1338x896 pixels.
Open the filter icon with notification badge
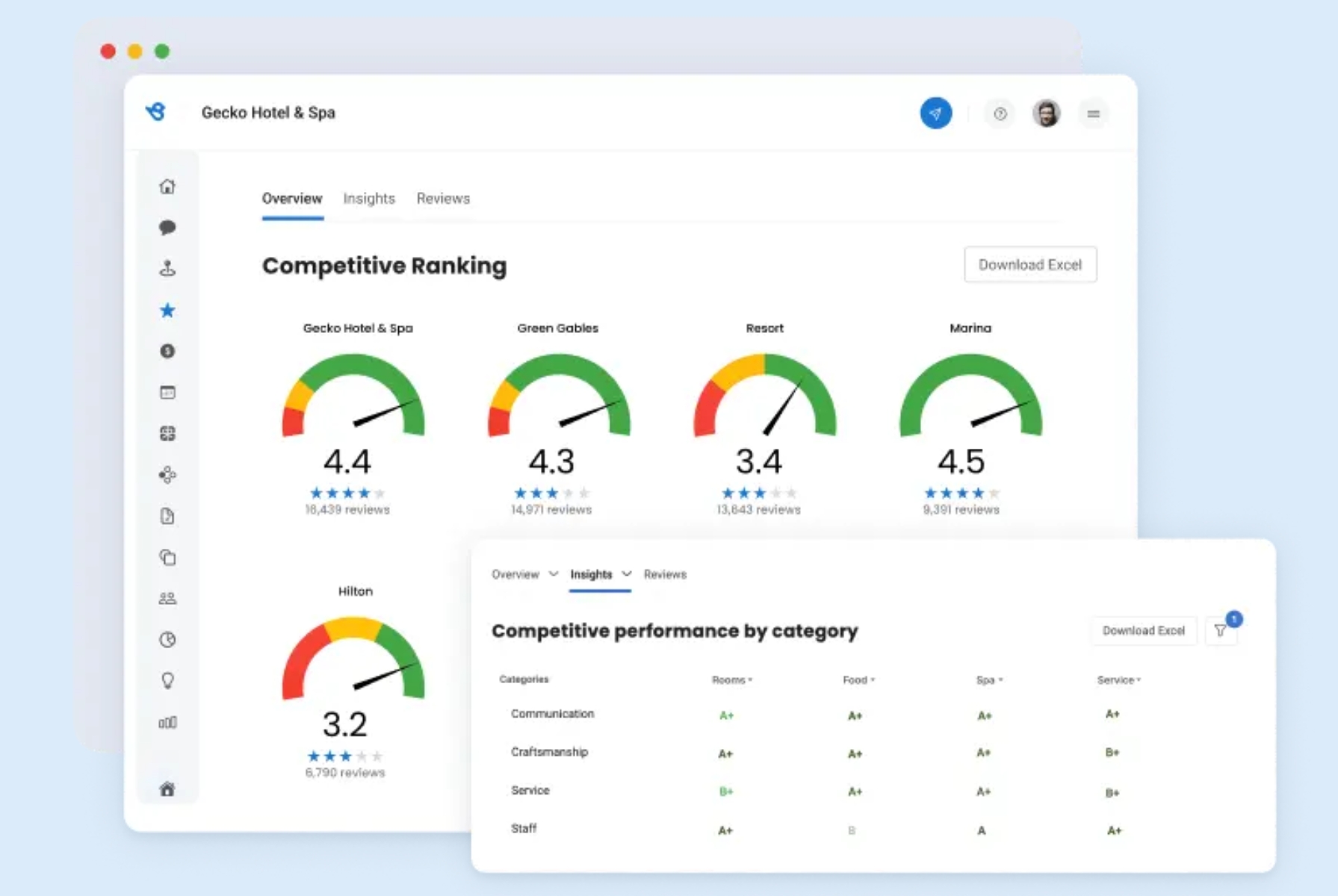point(1221,629)
